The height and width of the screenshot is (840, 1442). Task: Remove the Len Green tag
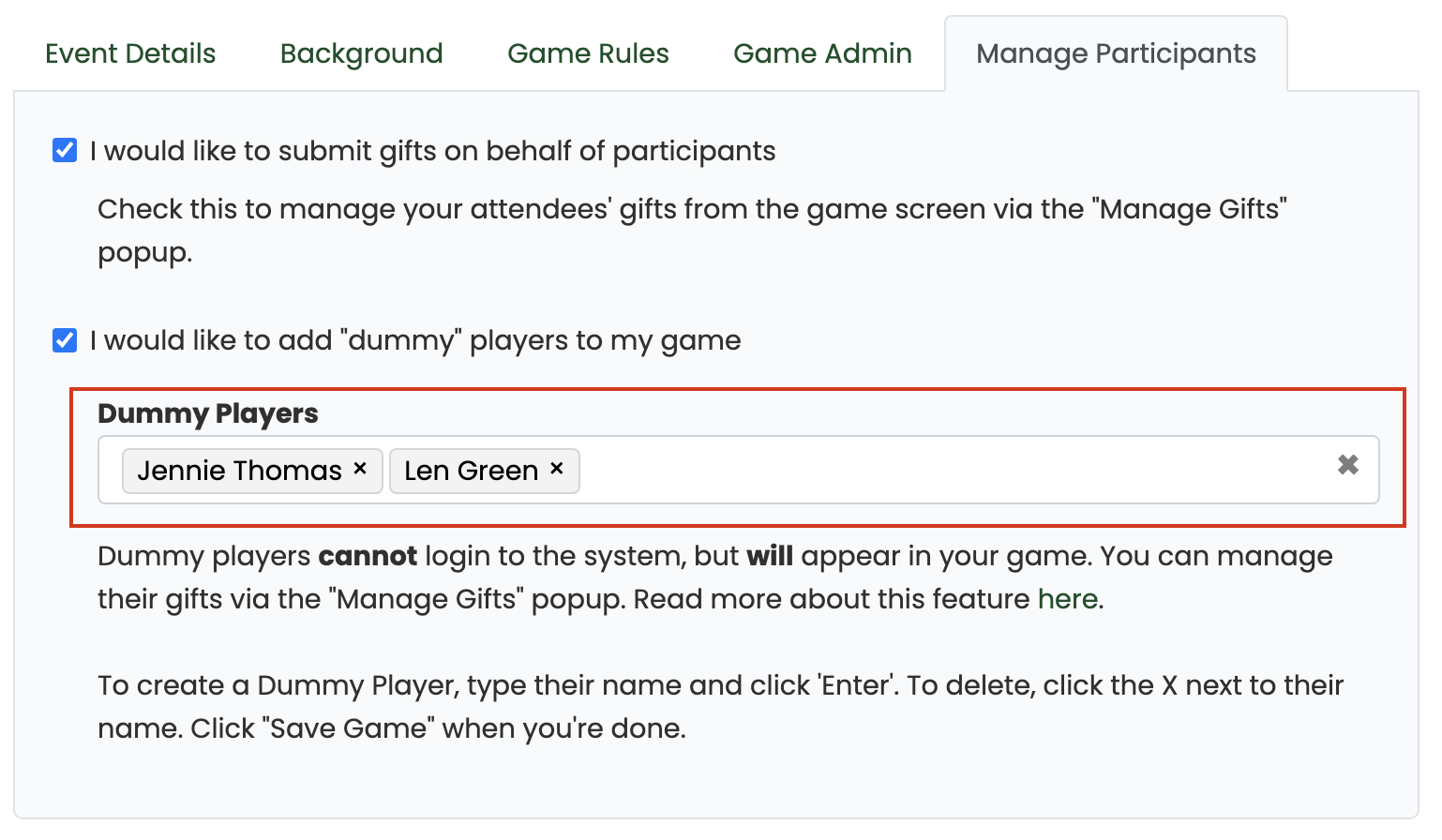pyautogui.click(x=557, y=469)
